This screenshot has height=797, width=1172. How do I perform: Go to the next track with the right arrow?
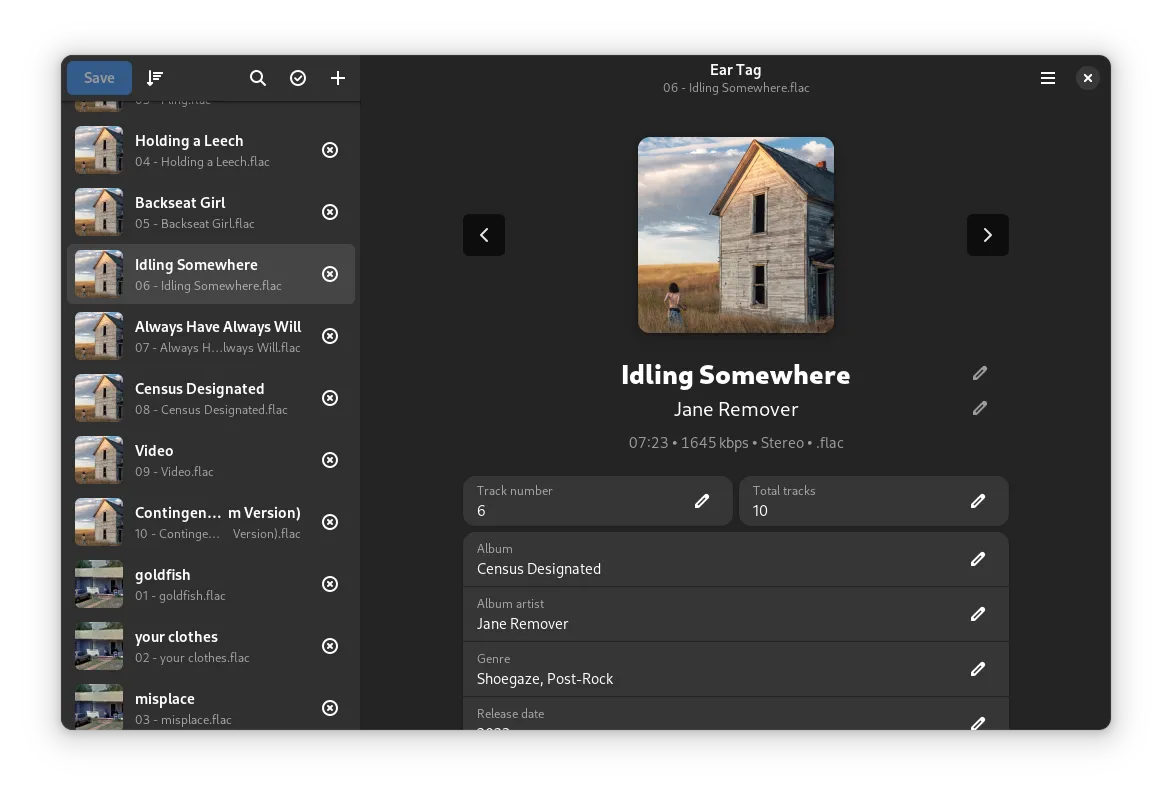987,234
